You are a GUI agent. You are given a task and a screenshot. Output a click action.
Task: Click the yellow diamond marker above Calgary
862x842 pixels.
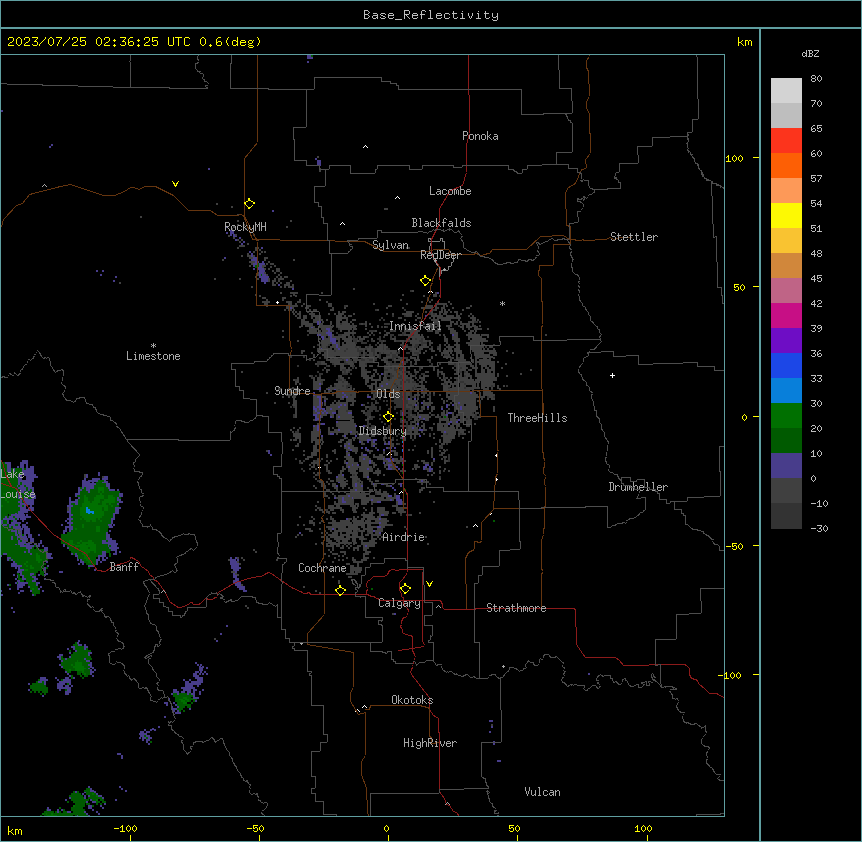[405, 589]
